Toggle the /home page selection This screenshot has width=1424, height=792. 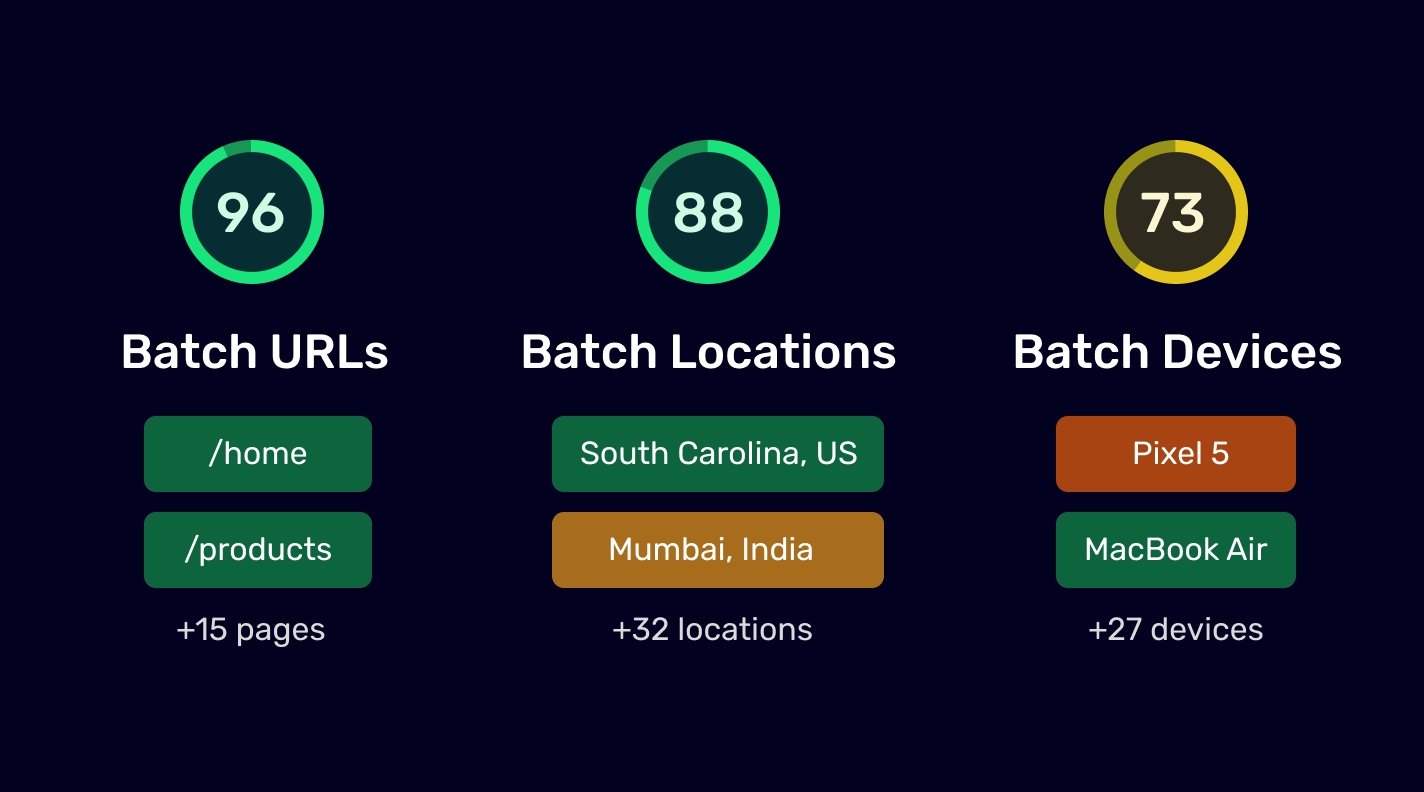coord(257,453)
